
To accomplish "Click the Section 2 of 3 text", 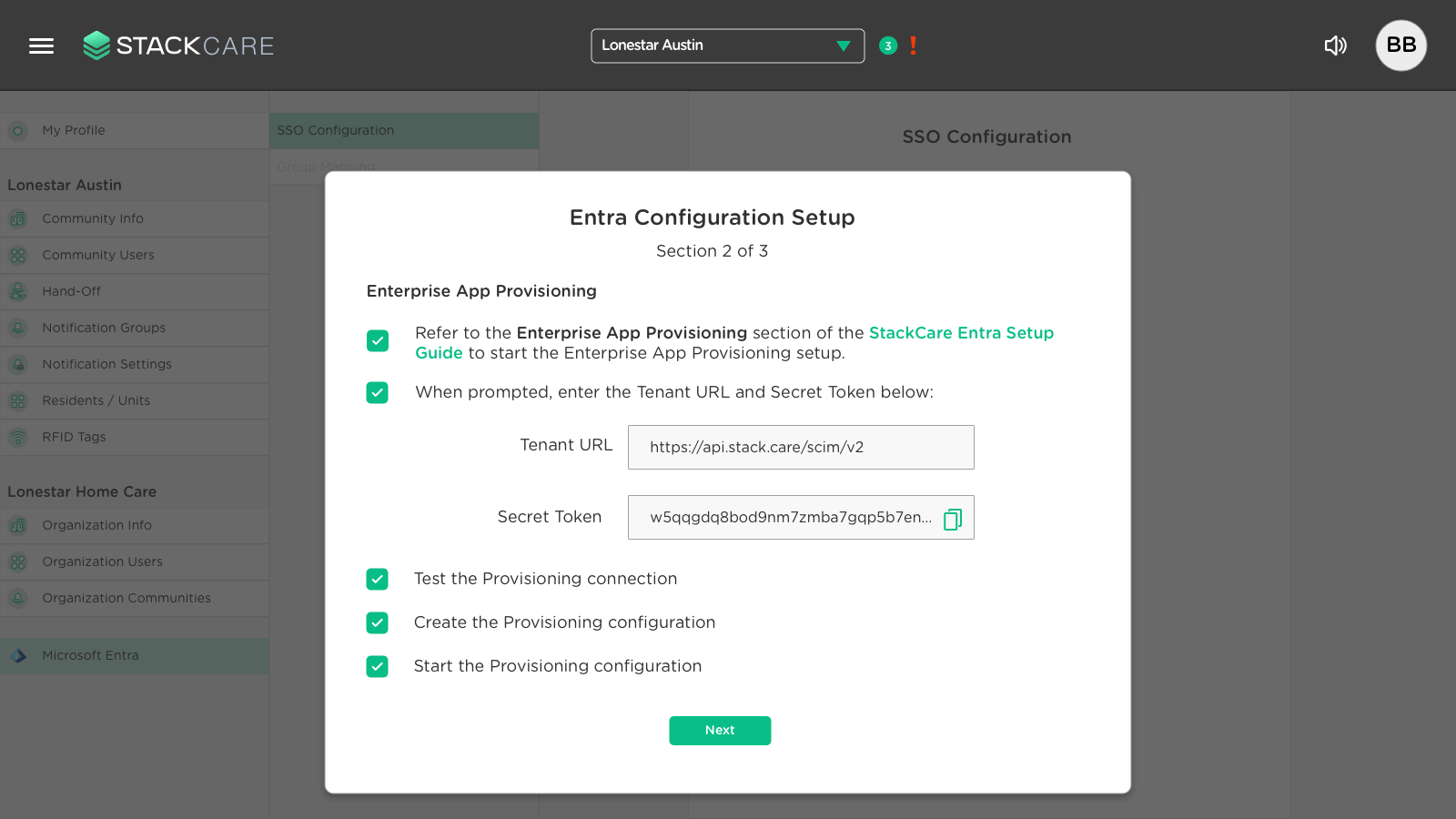I will (x=713, y=251).
